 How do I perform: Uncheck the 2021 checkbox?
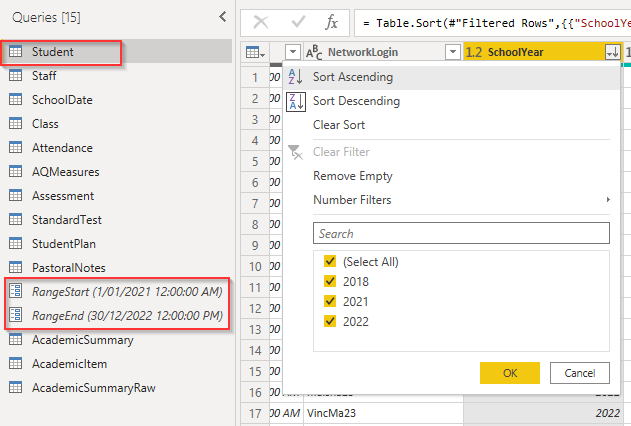330,301
